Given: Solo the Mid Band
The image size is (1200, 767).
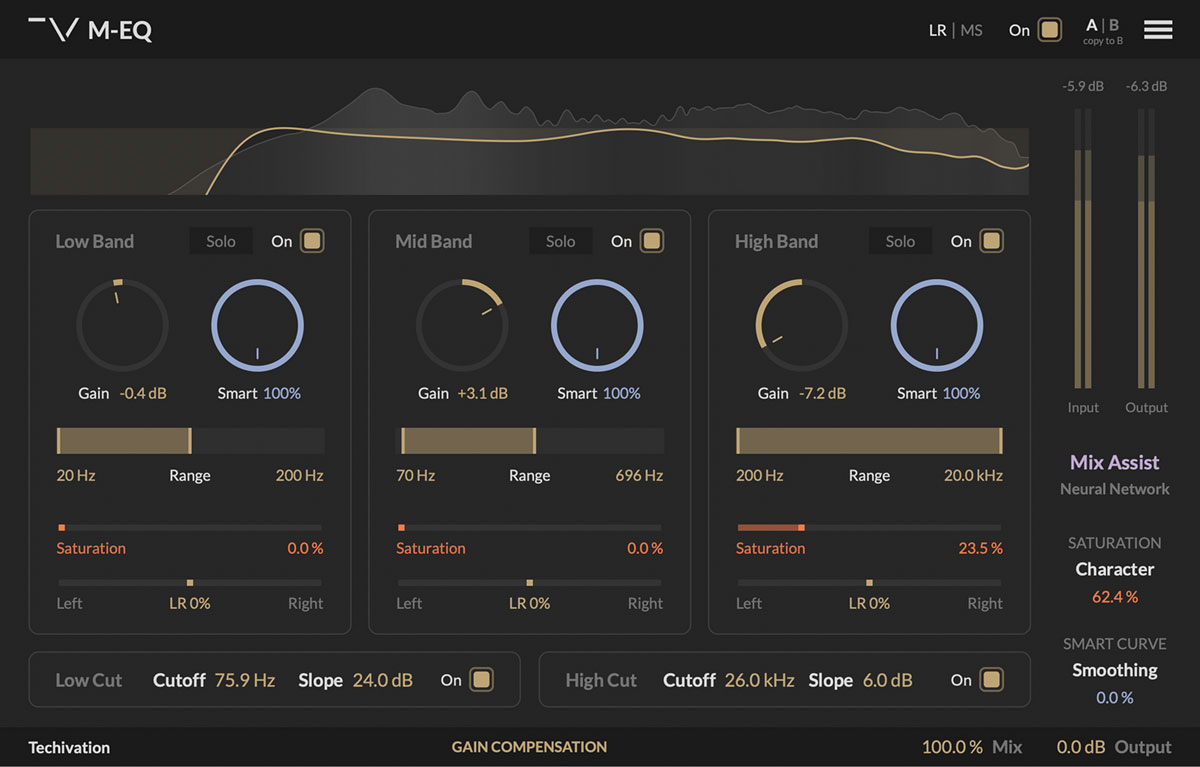Looking at the screenshot, I should [x=560, y=241].
